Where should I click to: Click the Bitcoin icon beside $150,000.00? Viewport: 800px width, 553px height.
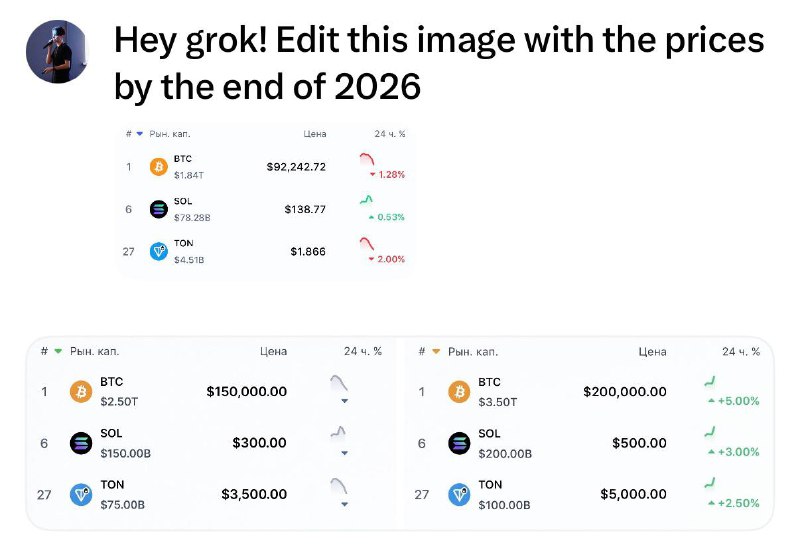[81, 392]
